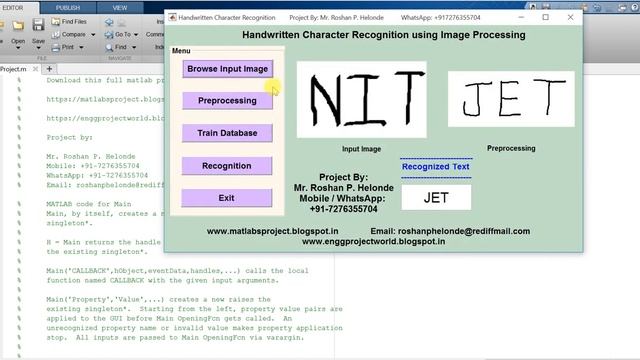This screenshot has height=360, width=640.
Task: Click the Recognition button
Action: coord(227,166)
